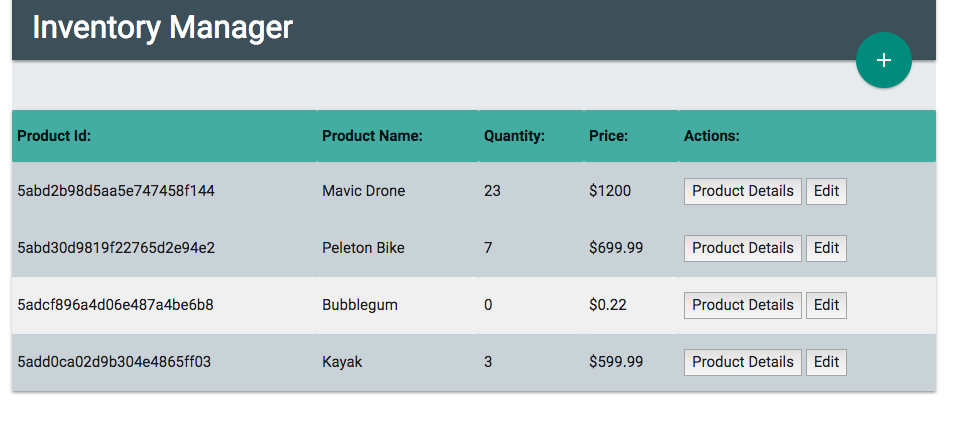Screen dimensions: 971x423
Task: Edit the Peleton Bike row
Action: click(x=826, y=248)
